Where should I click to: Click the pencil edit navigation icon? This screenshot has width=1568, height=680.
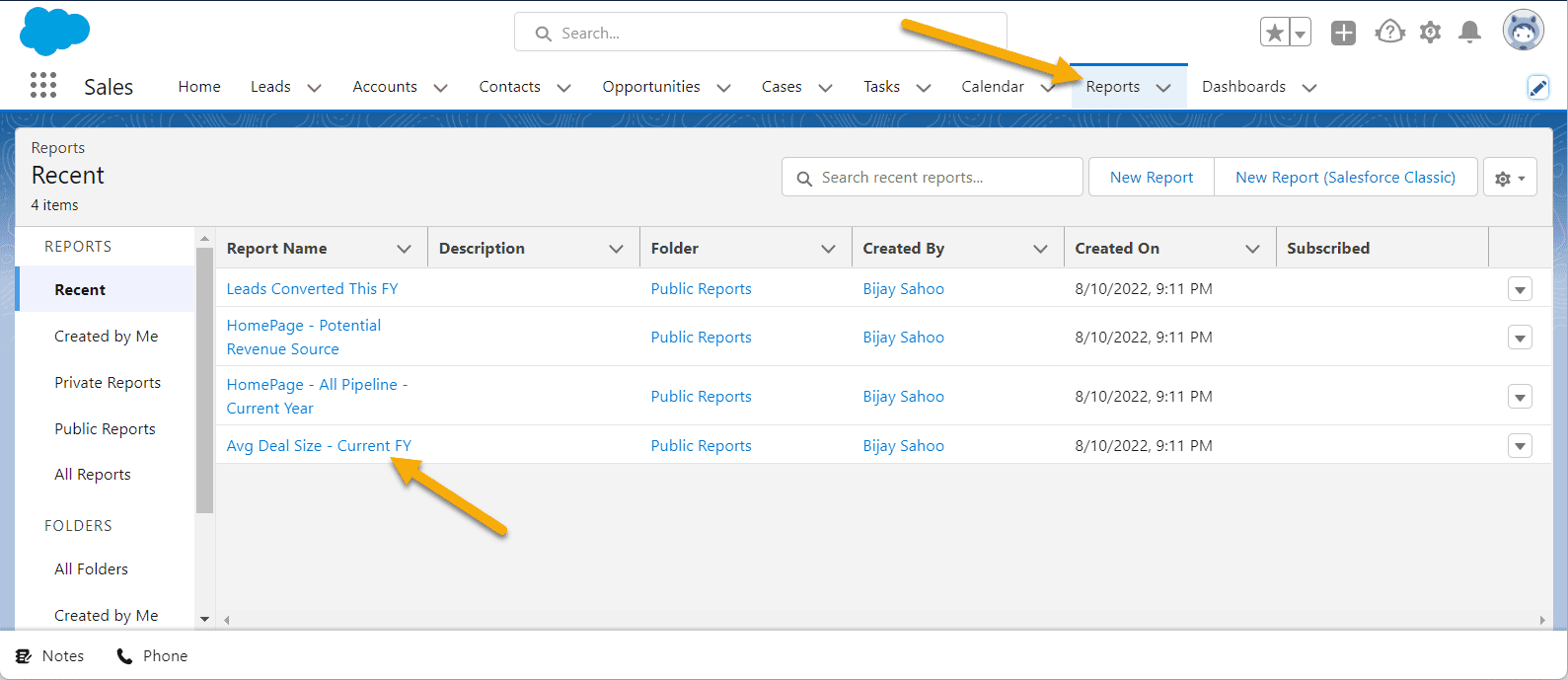1537,87
